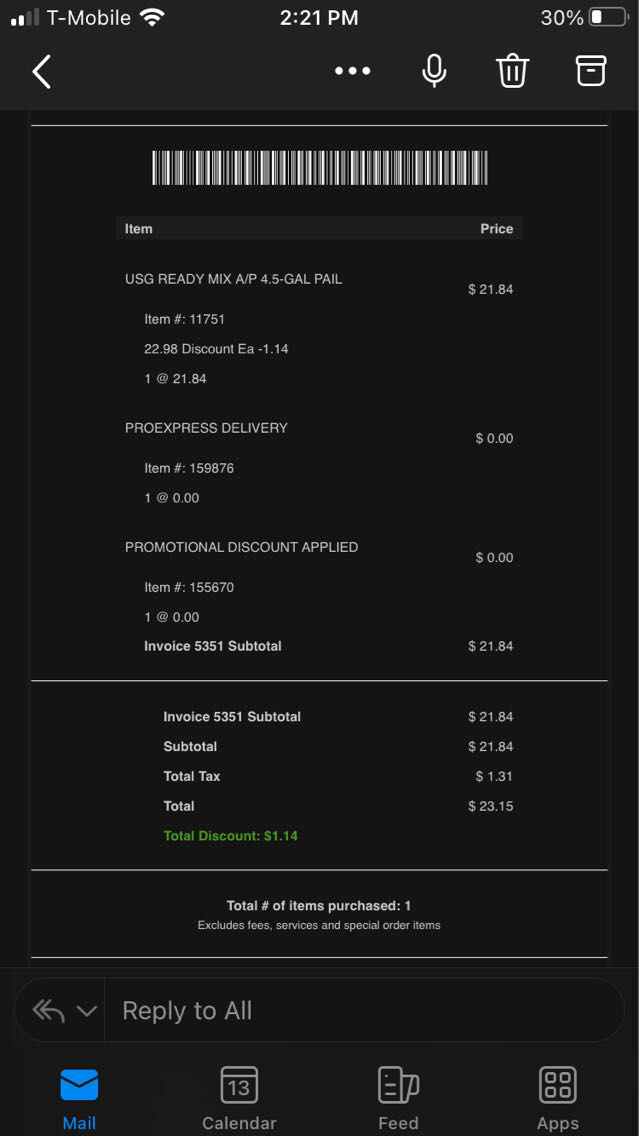The height and width of the screenshot is (1136, 639).
Task: Tap the battery indicator in status bar
Action: [x=607, y=17]
